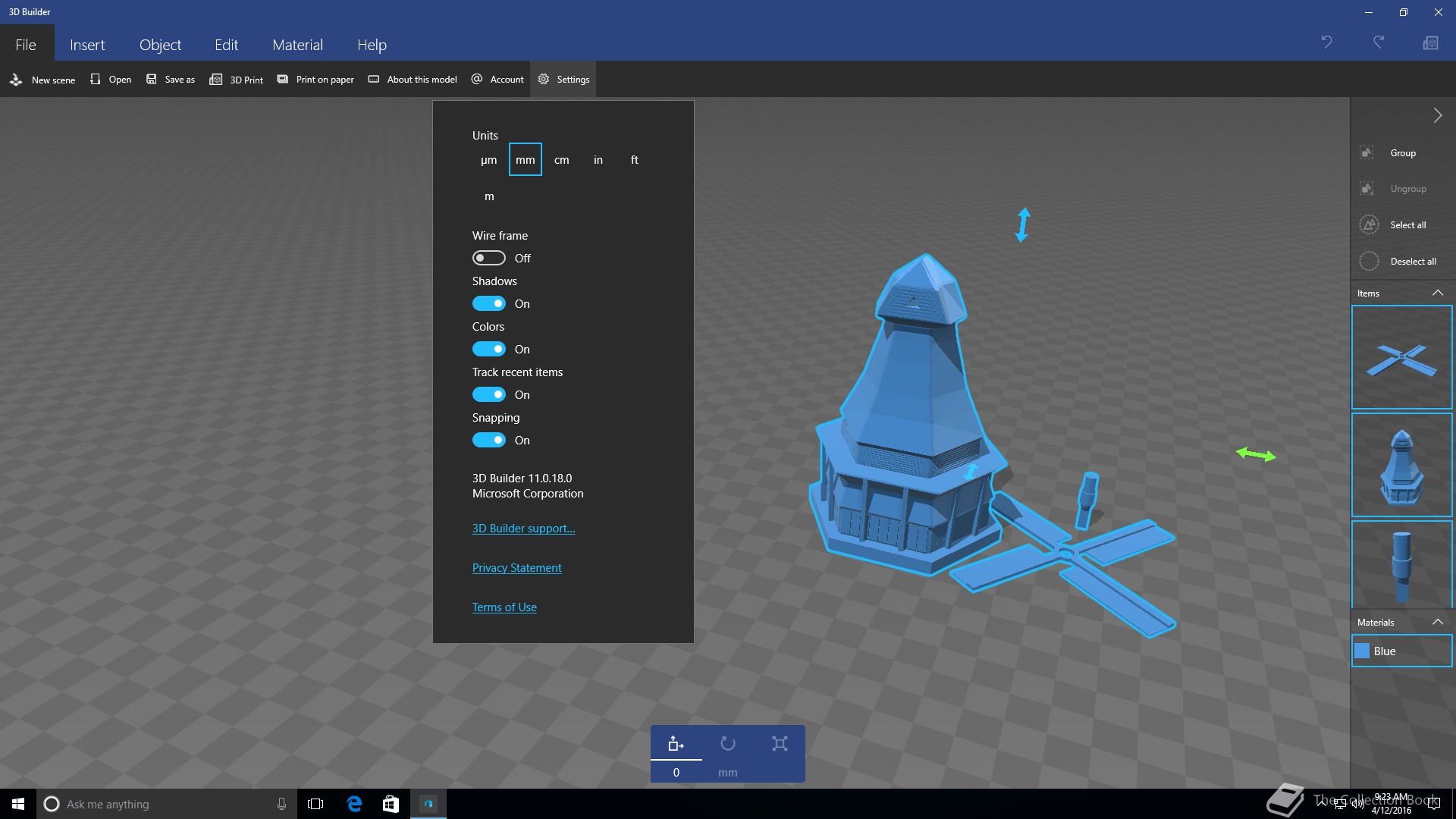The width and height of the screenshot is (1456, 819).
Task: Open a file with the Open icon
Action: (95, 79)
